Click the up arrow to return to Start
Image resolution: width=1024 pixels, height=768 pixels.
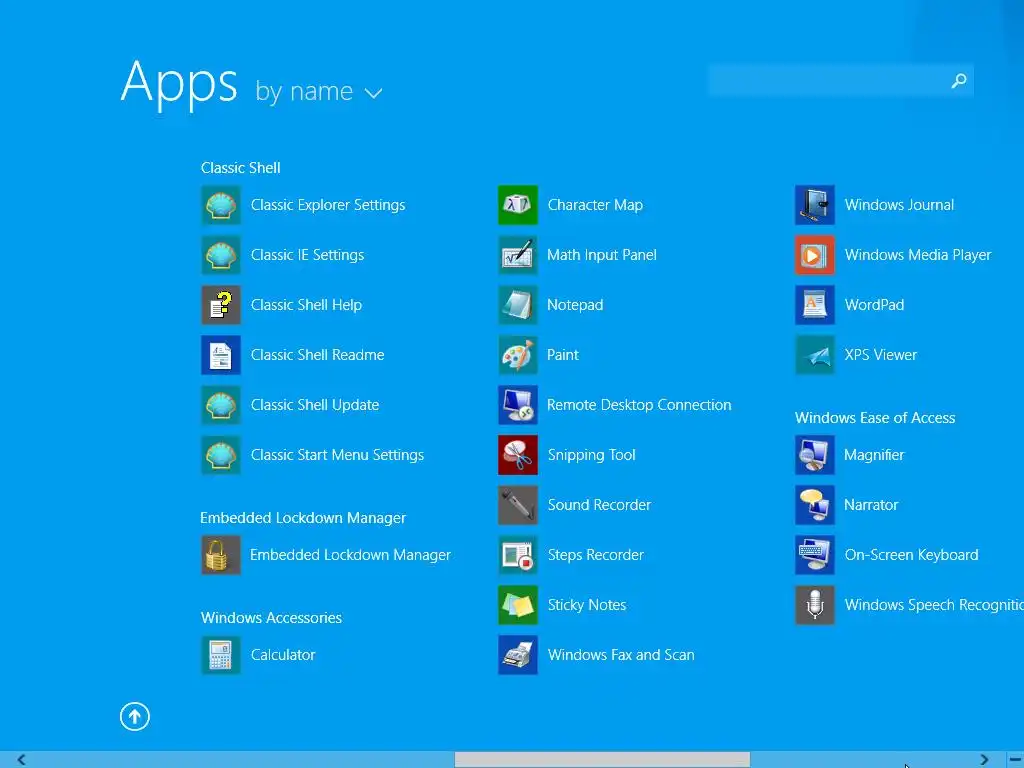(x=135, y=716)
